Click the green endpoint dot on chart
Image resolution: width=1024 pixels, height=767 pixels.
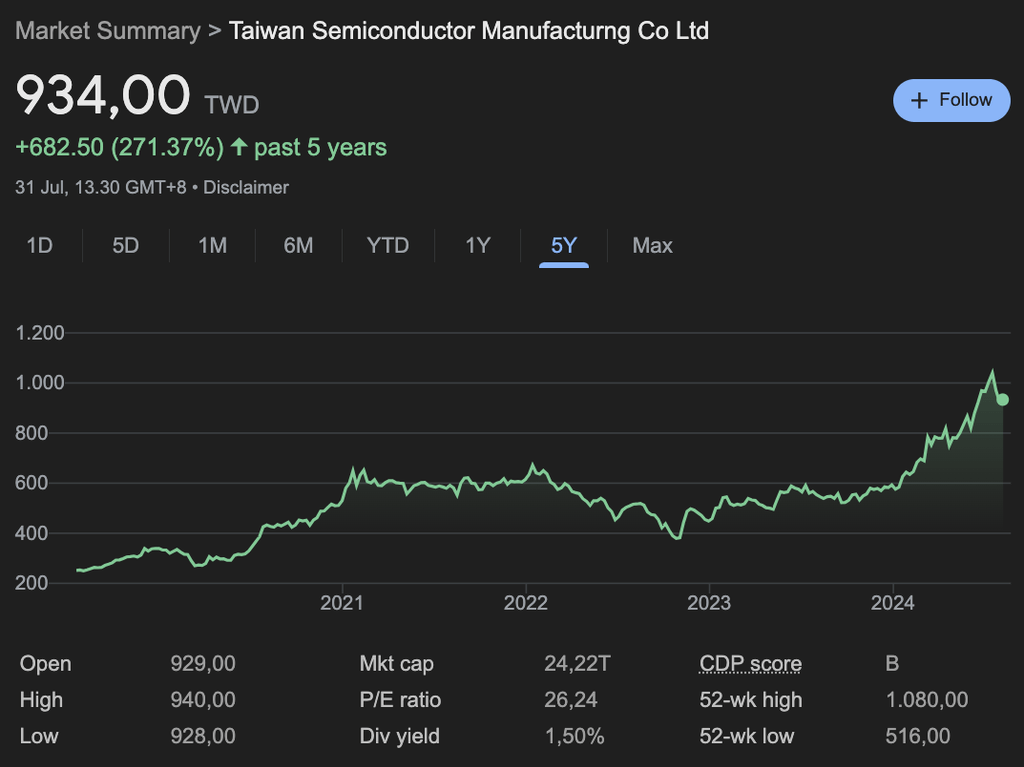pyautogui.click(x=1003, y=399)
